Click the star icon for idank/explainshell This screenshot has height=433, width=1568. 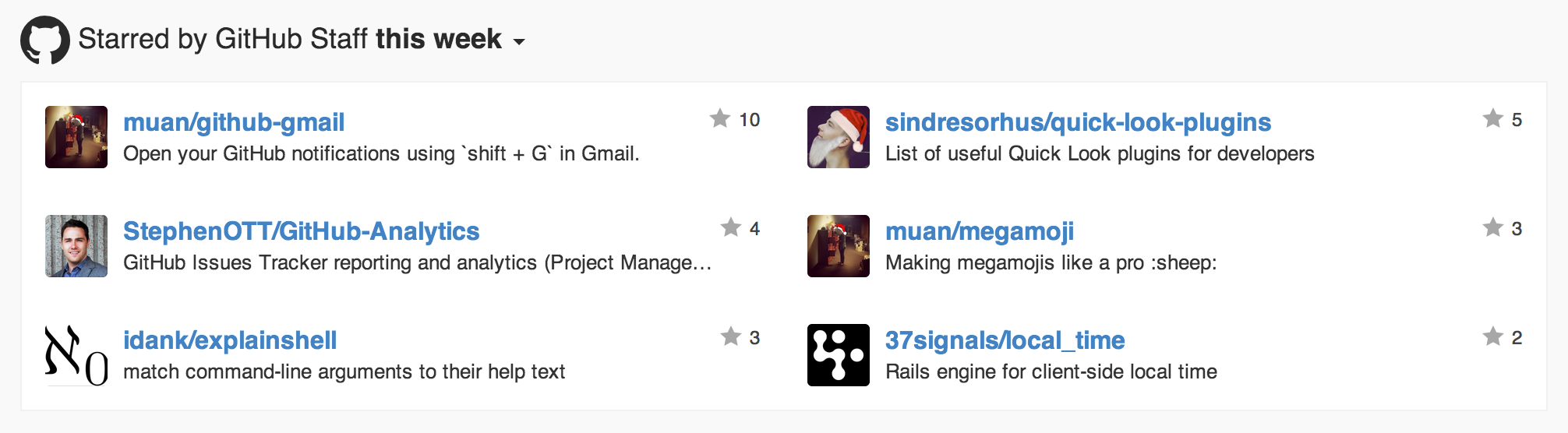click(x=731, y=336)
